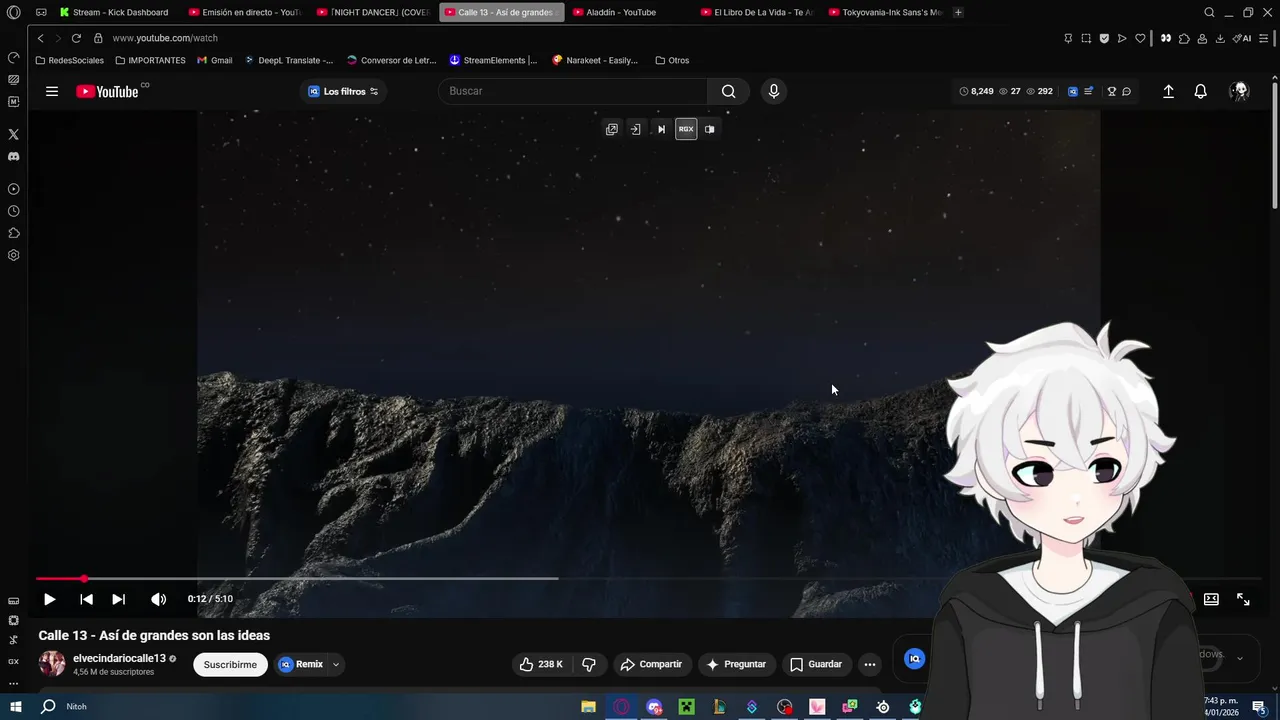Viewport: 1280px width, 720px height.
Task: Save the video with Guardar
Action: [x=816, y=664]
